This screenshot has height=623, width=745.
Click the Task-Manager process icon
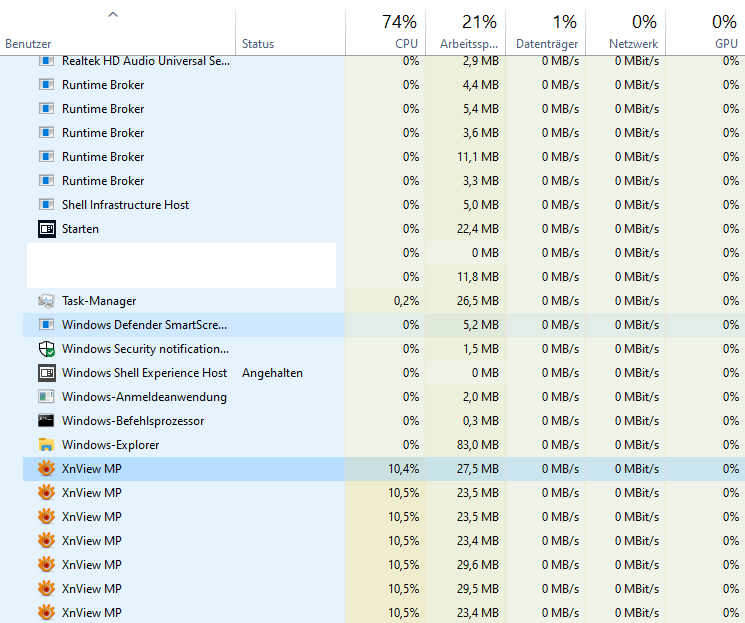click(x=46, y=301)
